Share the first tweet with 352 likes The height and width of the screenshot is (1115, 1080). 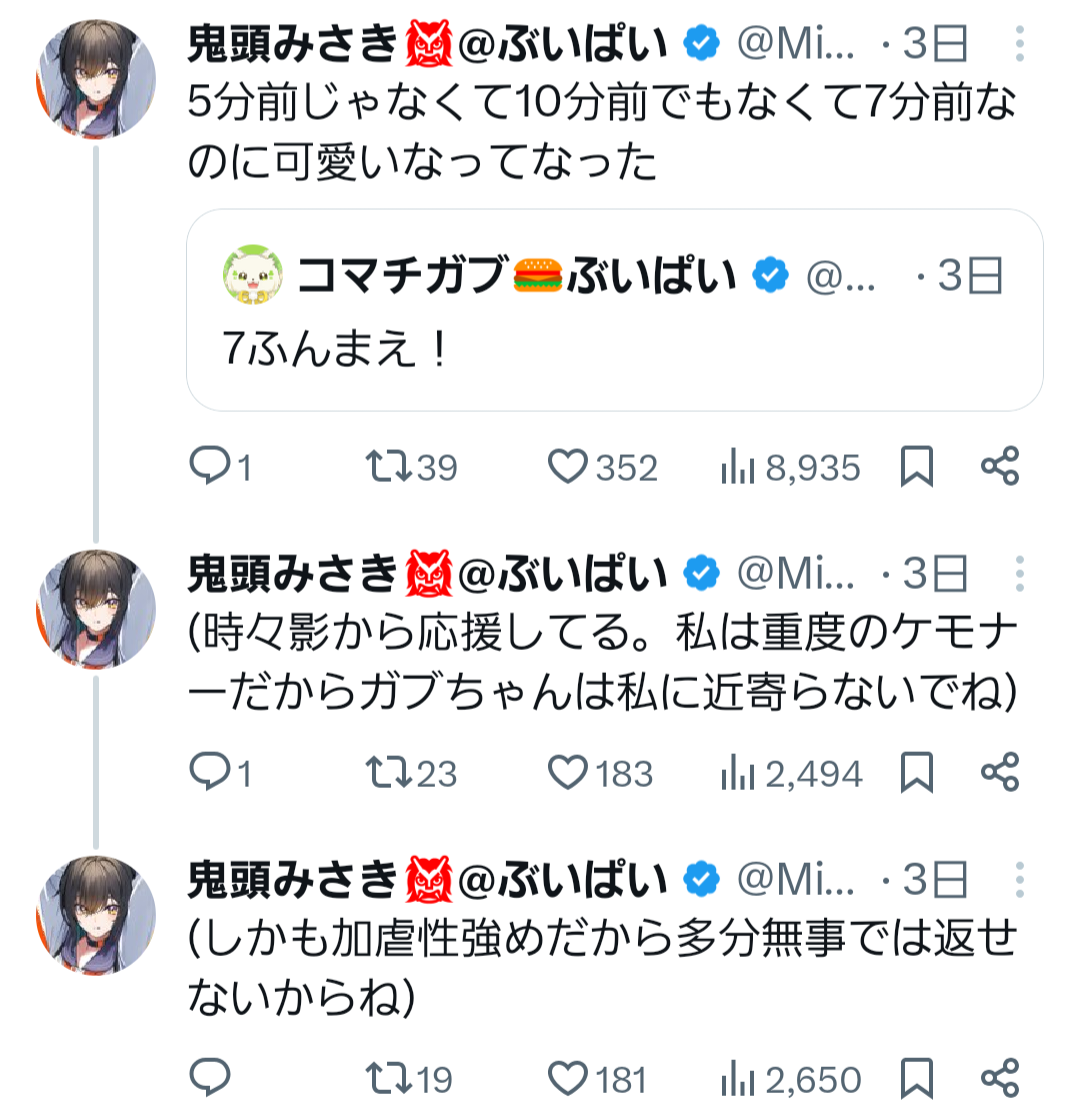click(999, 467)
